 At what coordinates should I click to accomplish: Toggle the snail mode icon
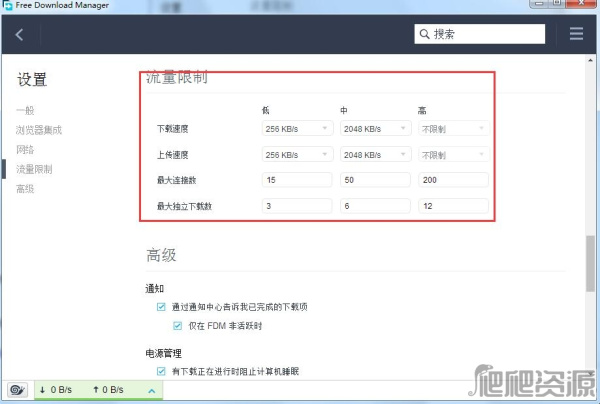(x=17, y=390)
